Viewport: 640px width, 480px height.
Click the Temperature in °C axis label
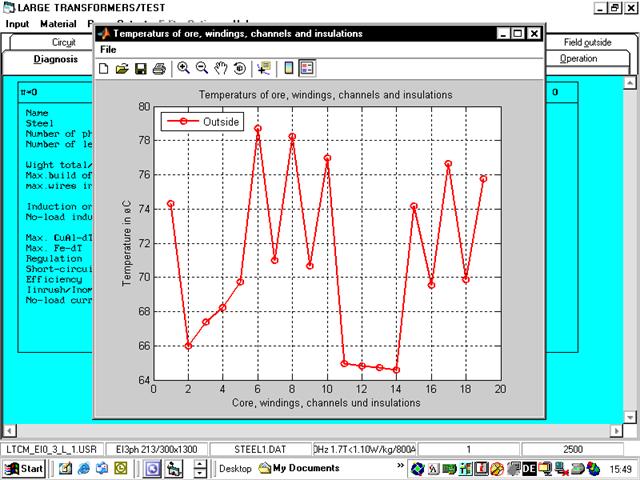coord(127,243)
